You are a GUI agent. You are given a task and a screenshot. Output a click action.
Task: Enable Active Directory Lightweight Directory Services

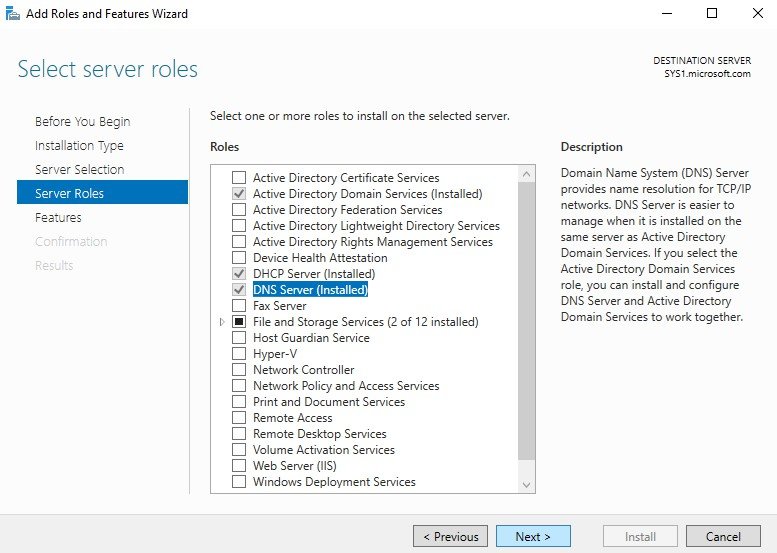239,225
